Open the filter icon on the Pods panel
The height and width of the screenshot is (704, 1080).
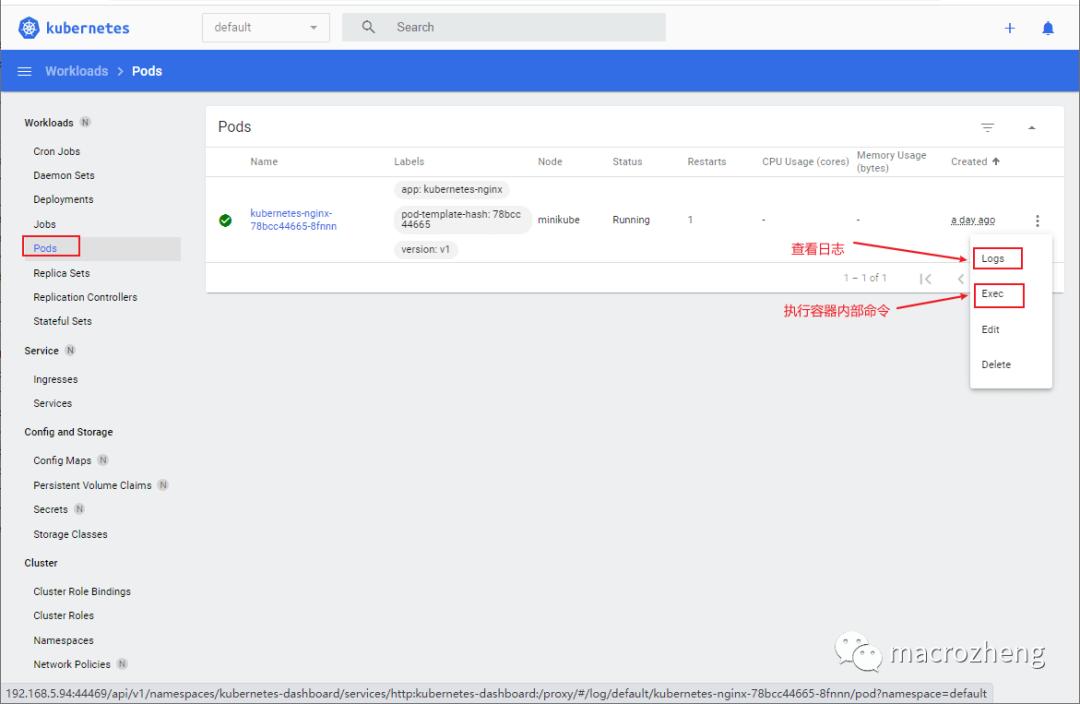(x=987, y=127)
